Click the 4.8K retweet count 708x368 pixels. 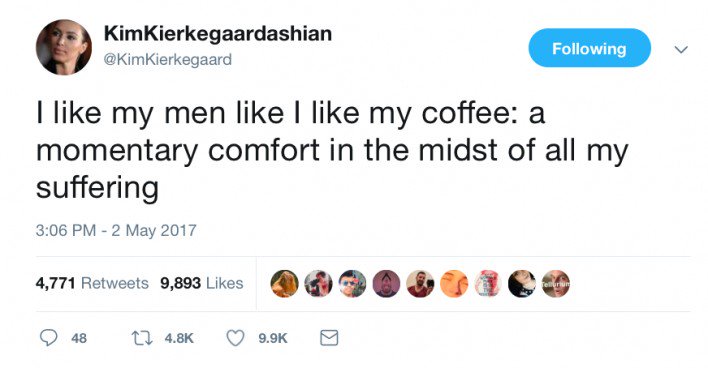(179, 338)
